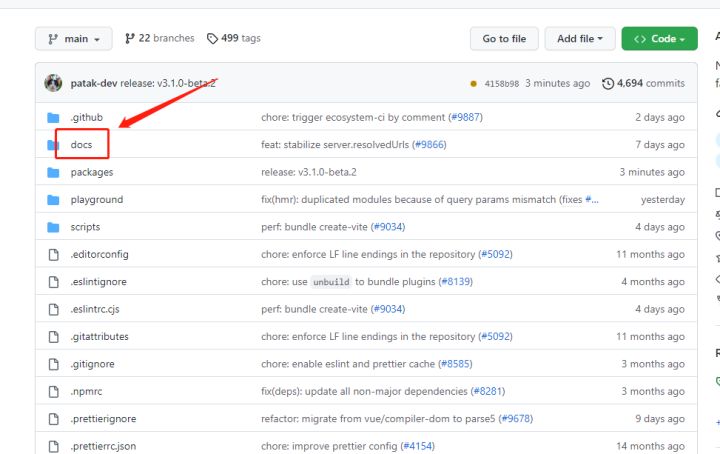The width and height of the screenshot is (720, 454).
Task: Open pull request #4154 link
Action: pos(417,446)
